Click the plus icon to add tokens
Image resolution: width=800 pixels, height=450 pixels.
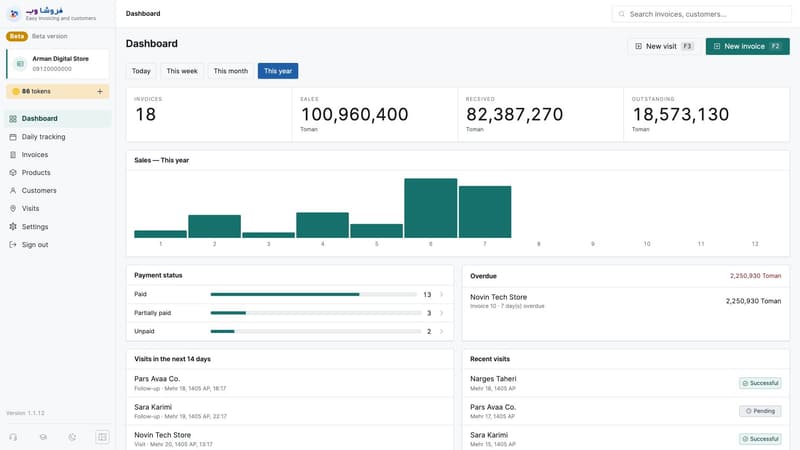click(x=100, y=91)
